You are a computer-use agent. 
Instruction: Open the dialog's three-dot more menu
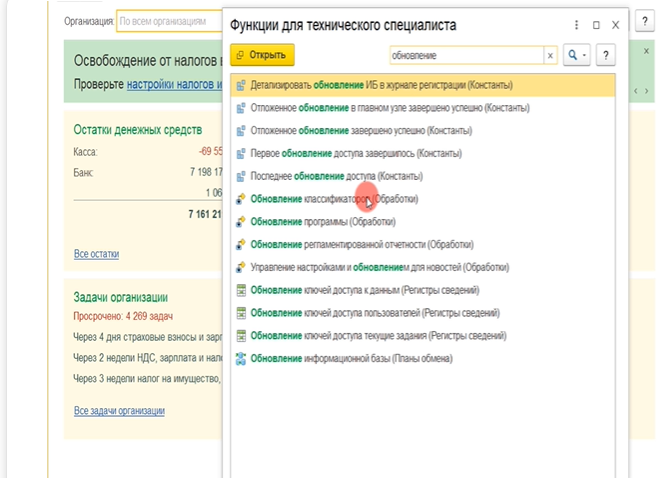pos(576,24)
